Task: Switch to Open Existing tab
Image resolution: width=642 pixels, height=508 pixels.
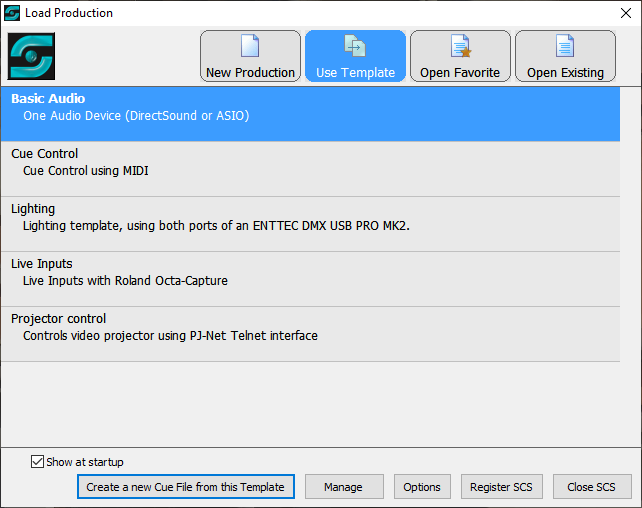Action: click(x=565, y=56)
